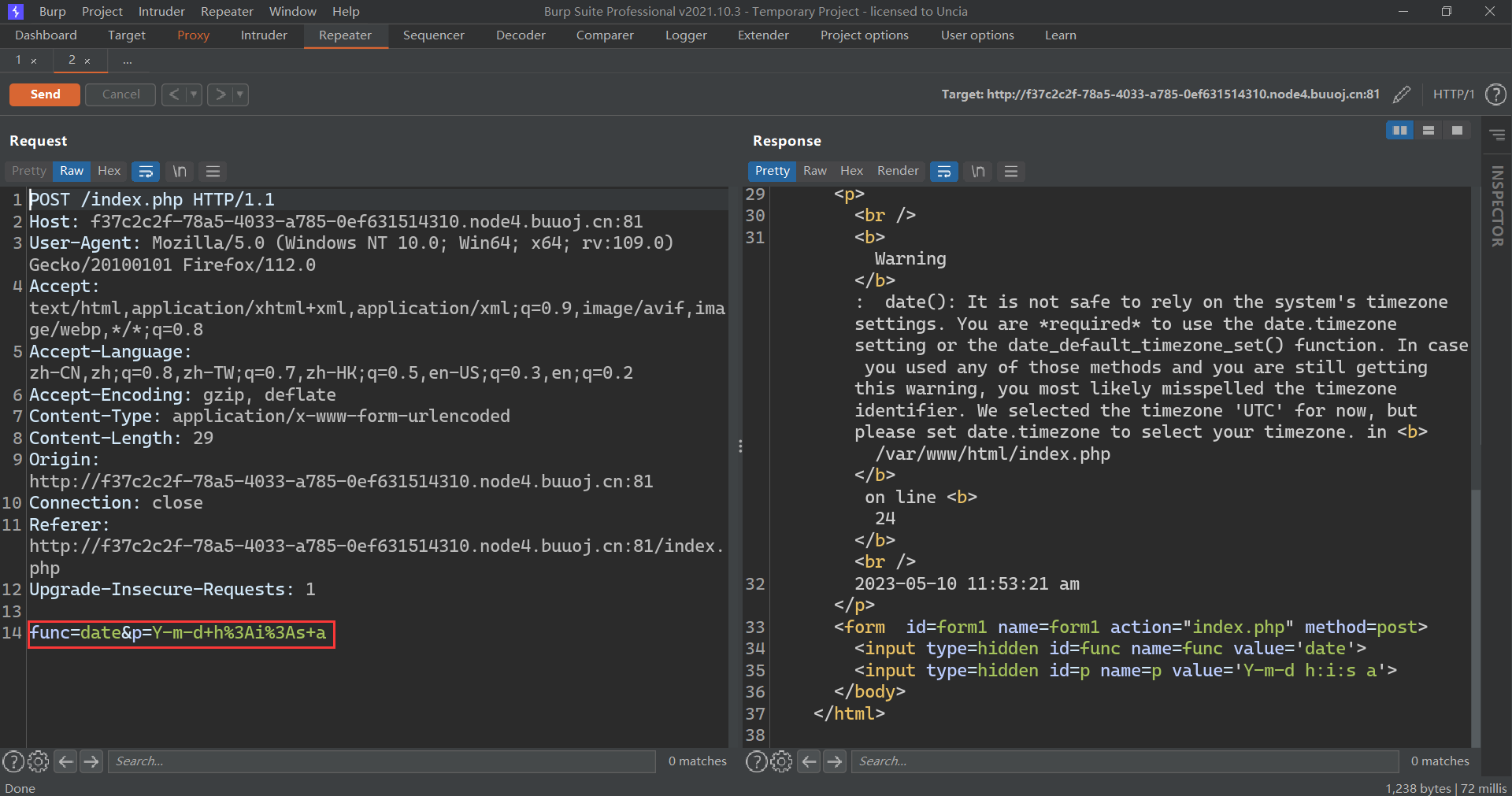Switch to Logger tab
The height and width of the screenshot is (796, 1512).
[686, 35]
